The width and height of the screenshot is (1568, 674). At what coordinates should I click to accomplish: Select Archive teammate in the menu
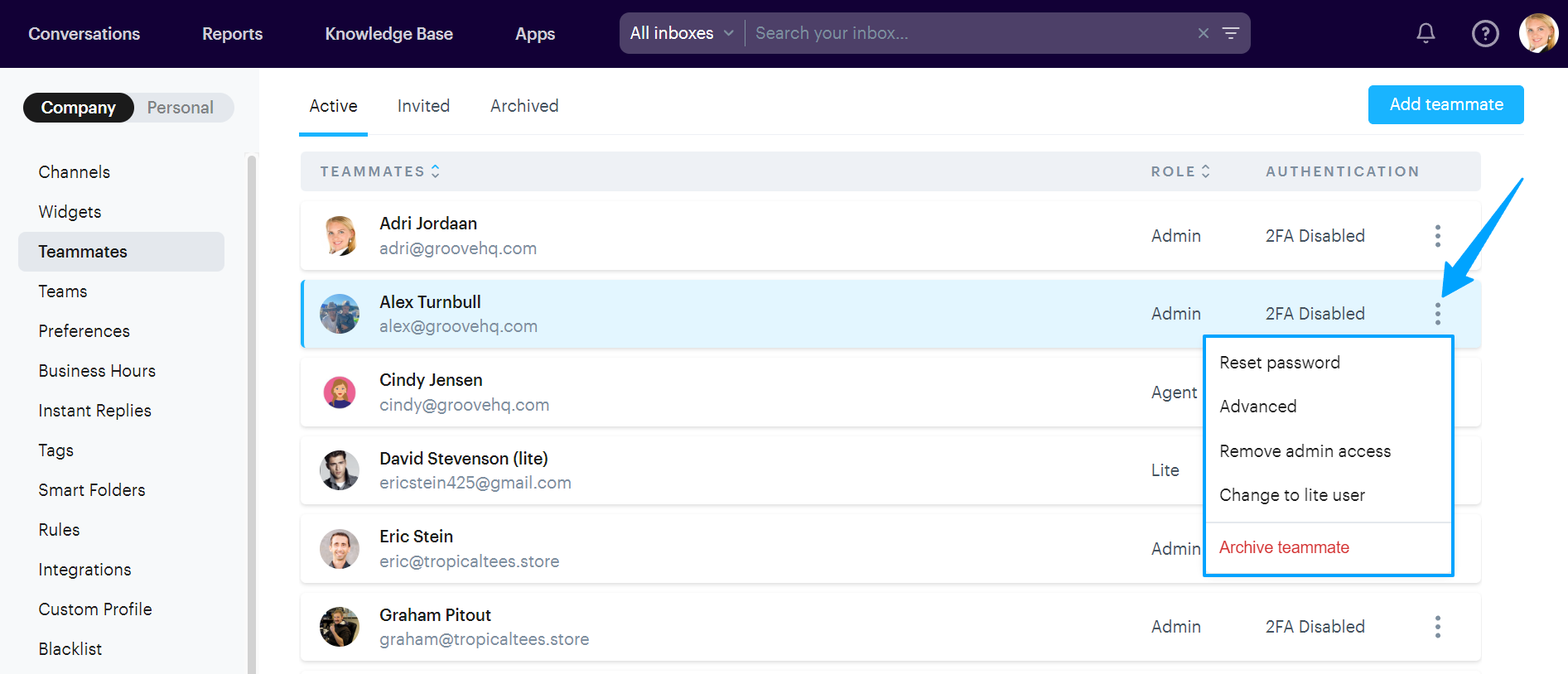(1284, 547)
